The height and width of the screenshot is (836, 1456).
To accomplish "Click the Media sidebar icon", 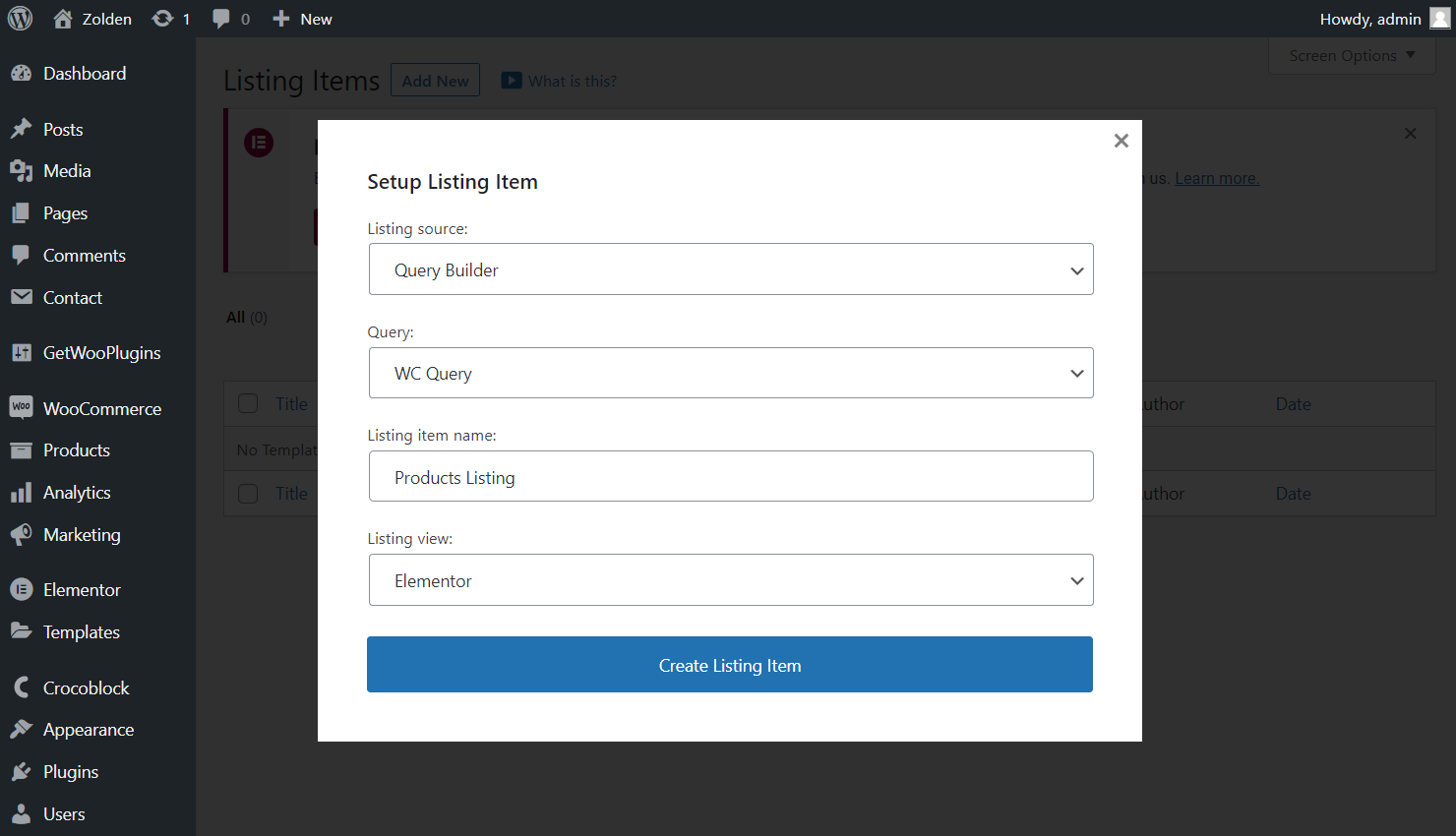I will 21,171.
